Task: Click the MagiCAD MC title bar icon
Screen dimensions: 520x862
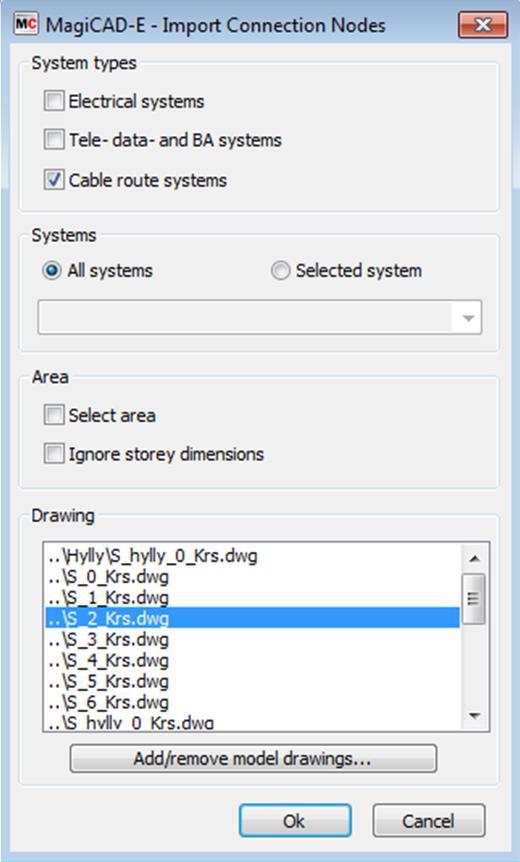Action: (x=26, y=24)
